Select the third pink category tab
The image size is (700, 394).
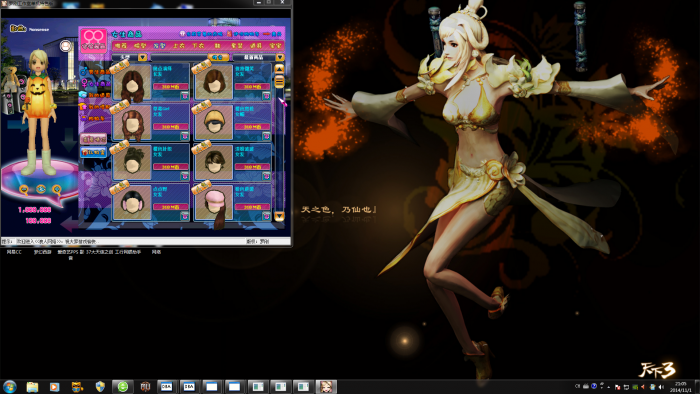pos(159,46)
